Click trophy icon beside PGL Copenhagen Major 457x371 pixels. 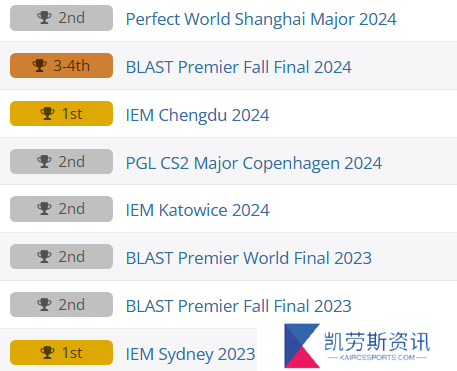coord(44,161)
